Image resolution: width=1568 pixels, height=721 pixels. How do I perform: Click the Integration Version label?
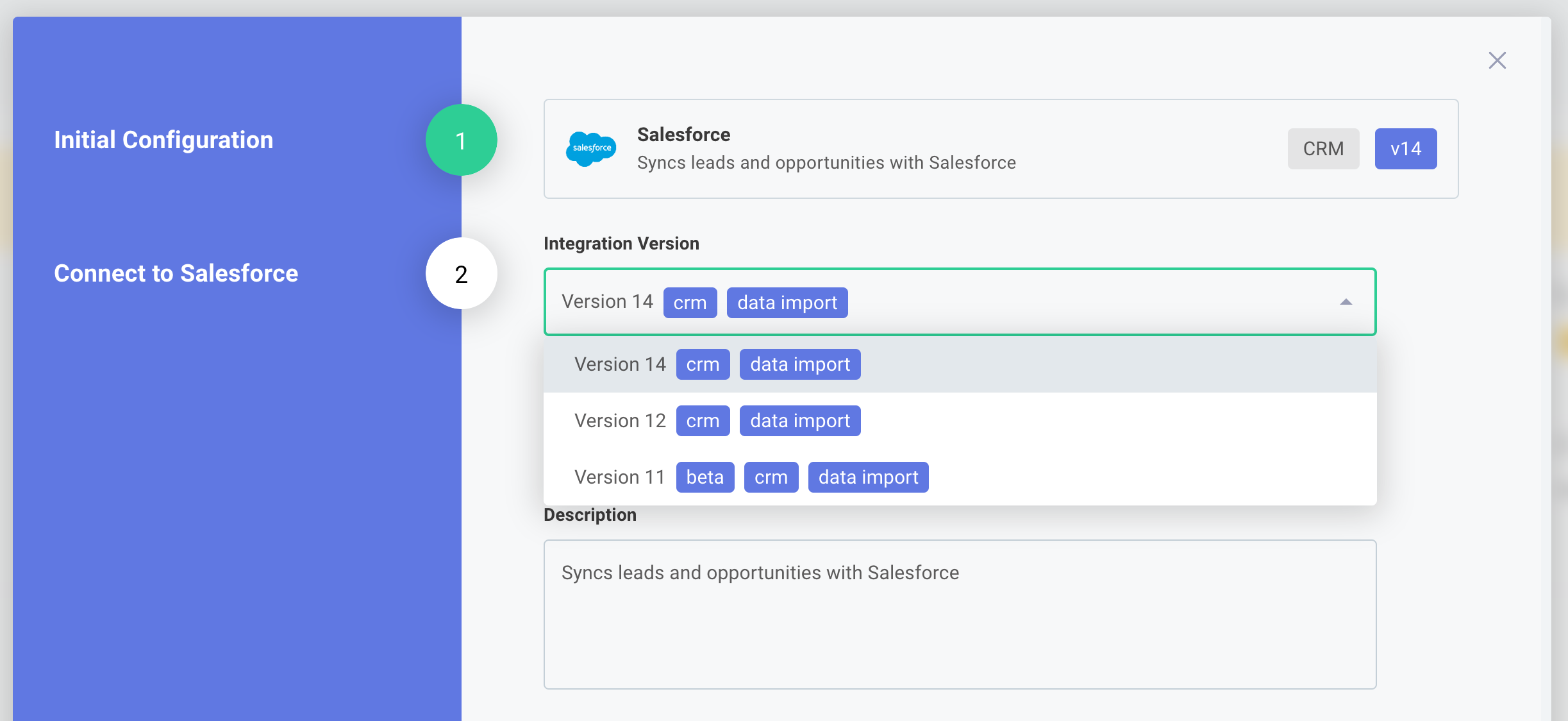tap(621, 243)
